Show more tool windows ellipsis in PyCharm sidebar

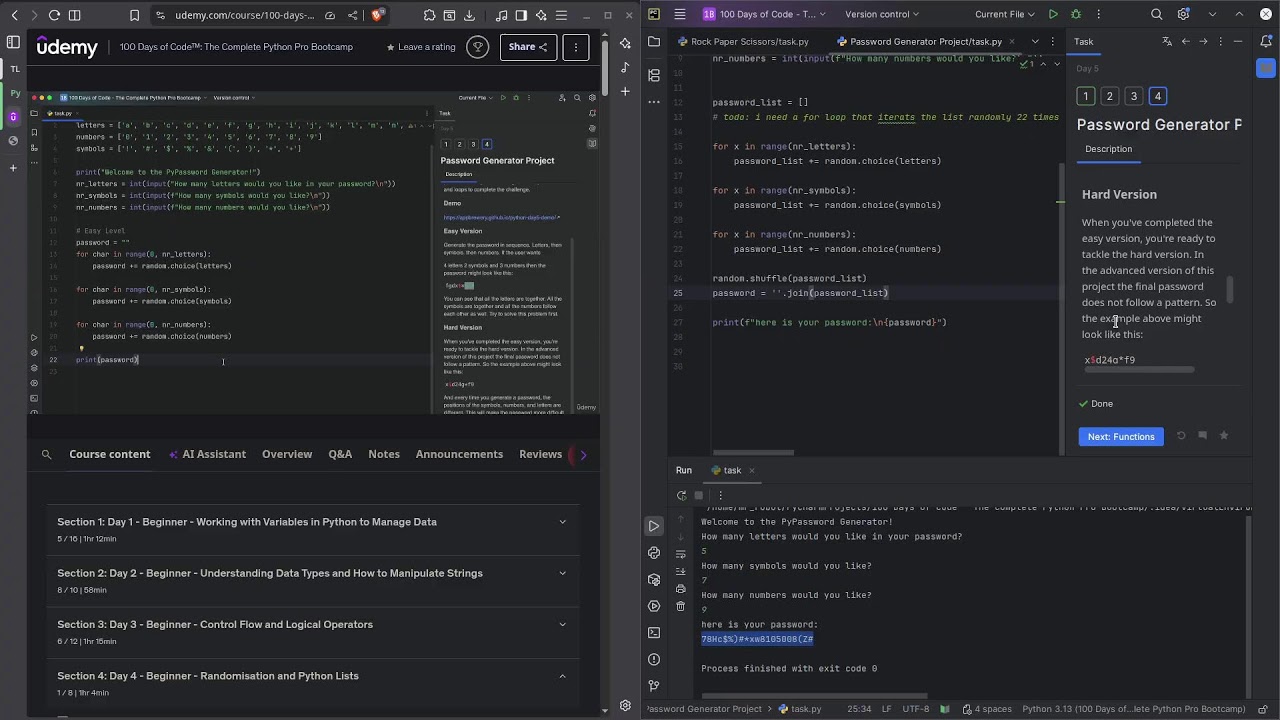coord(654,101)
